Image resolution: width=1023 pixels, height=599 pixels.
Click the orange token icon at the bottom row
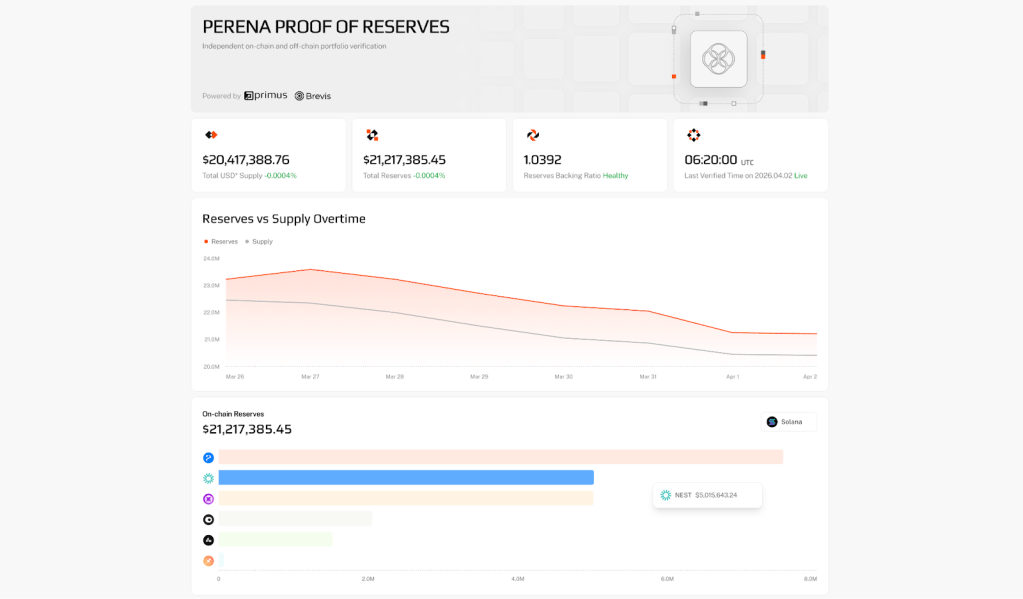[208, 561]
